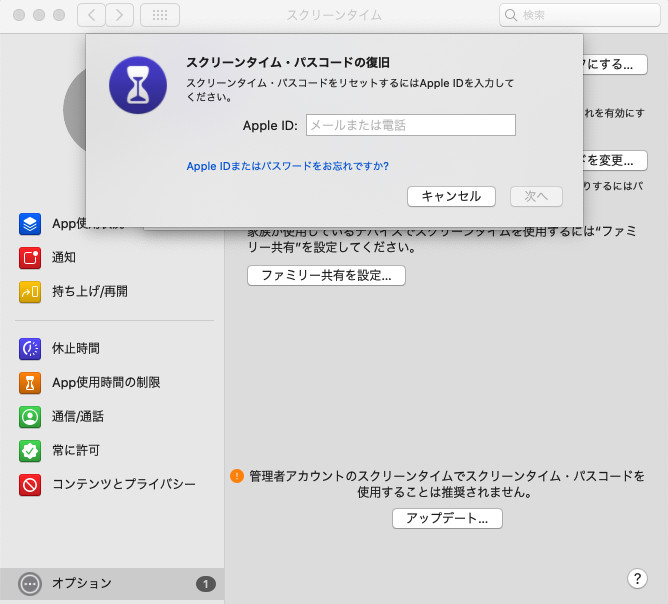668x604 pixels.
Task: Click the red Notifications (通知) icon
Action: [x=30, y=258]
